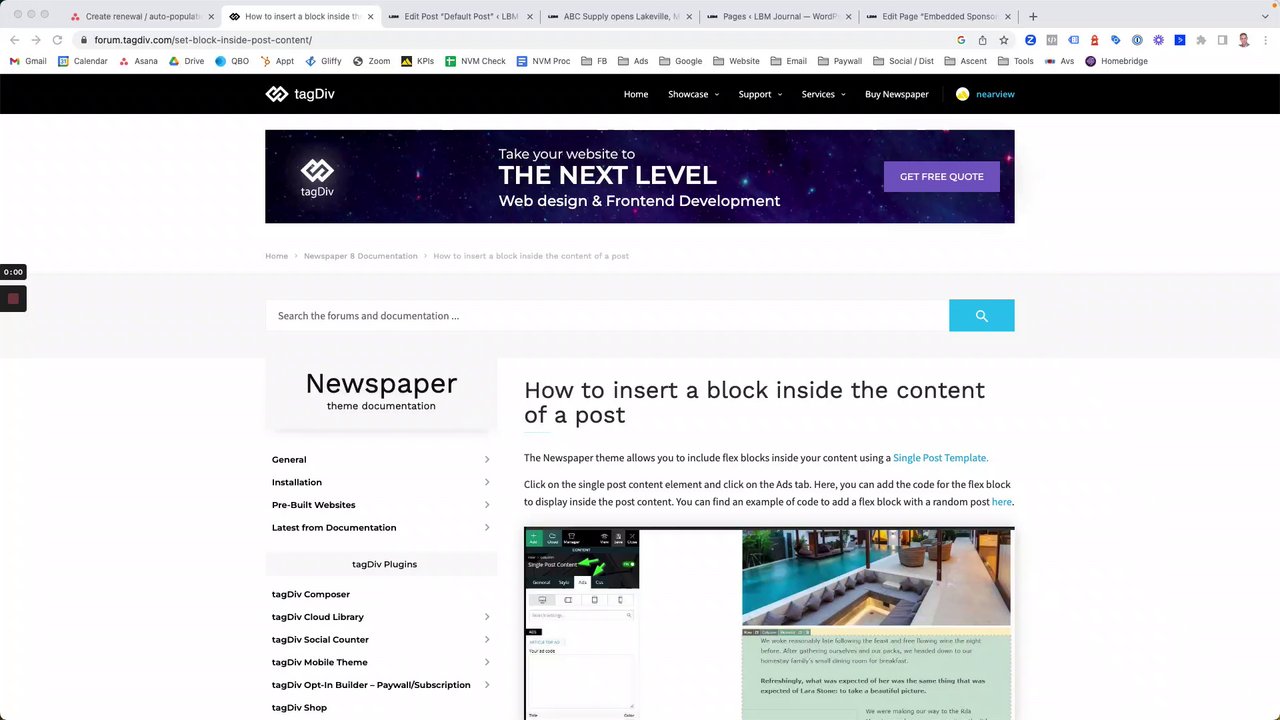1280x720 pixels.
Task: Open the tagDiv Shop docs link
Action: tap(299, 707)
